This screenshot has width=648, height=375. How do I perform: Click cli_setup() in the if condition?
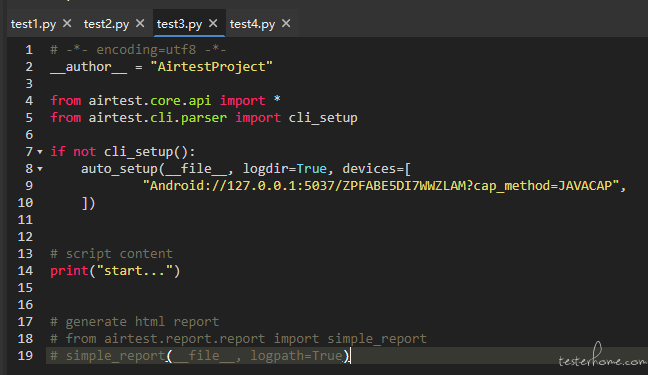point(145,152)
